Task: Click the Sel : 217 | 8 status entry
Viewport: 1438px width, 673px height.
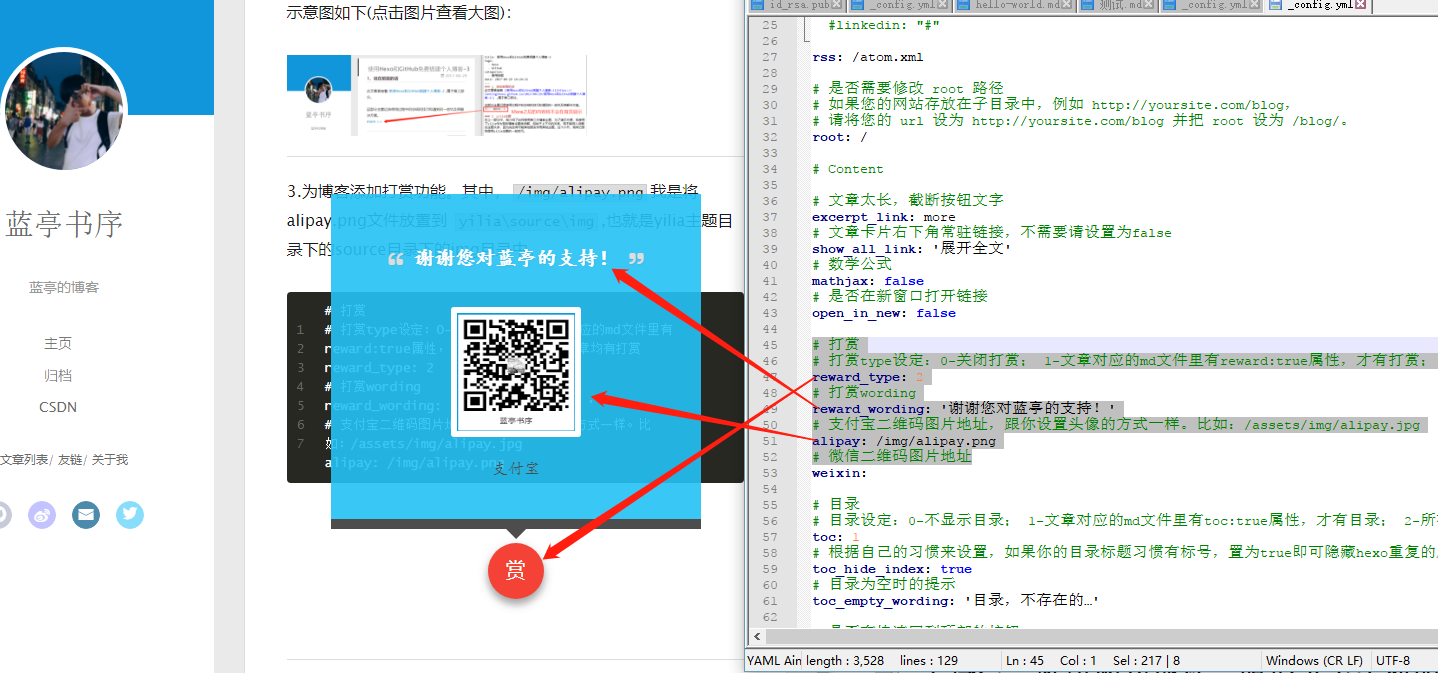Action: coord(1147,660)
